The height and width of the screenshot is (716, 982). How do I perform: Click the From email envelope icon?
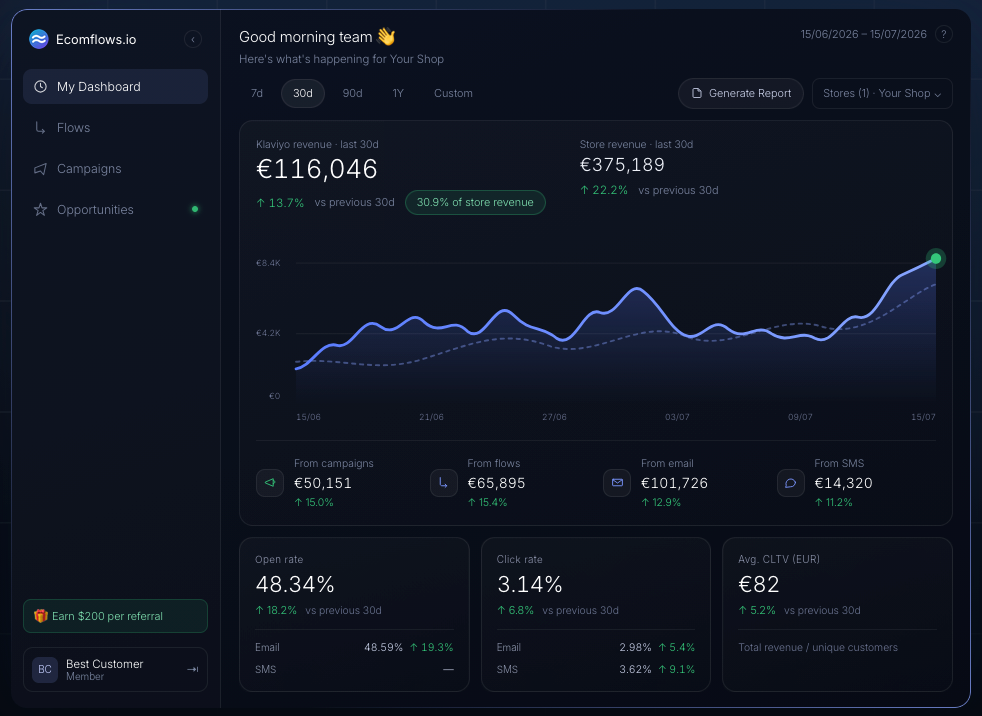pyautogui.click(x=617, y=483)
